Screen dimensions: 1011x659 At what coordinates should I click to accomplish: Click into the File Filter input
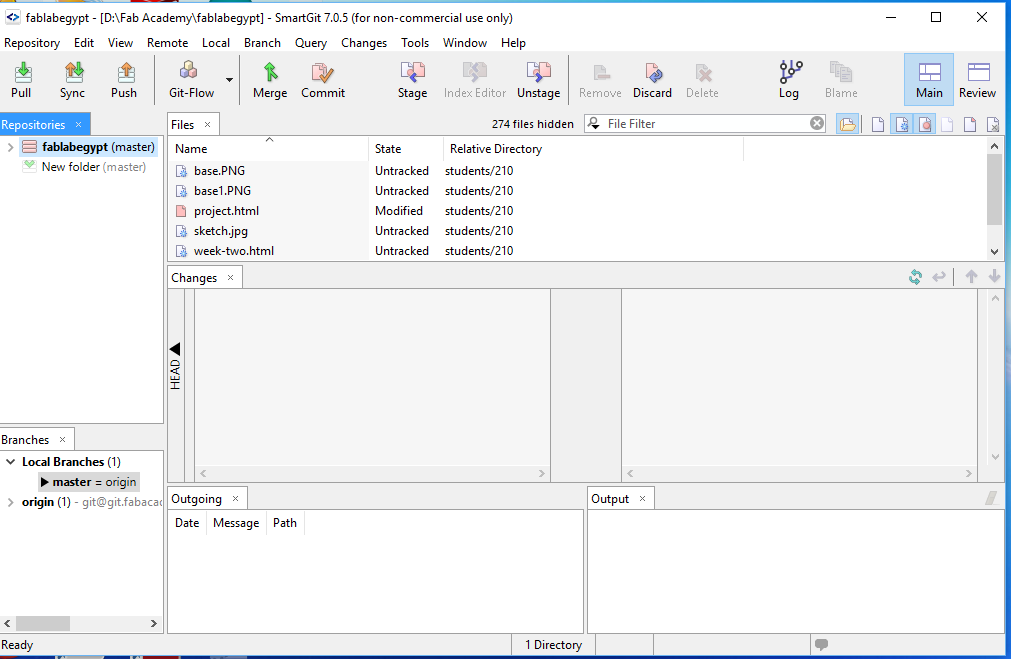[706, 123]
